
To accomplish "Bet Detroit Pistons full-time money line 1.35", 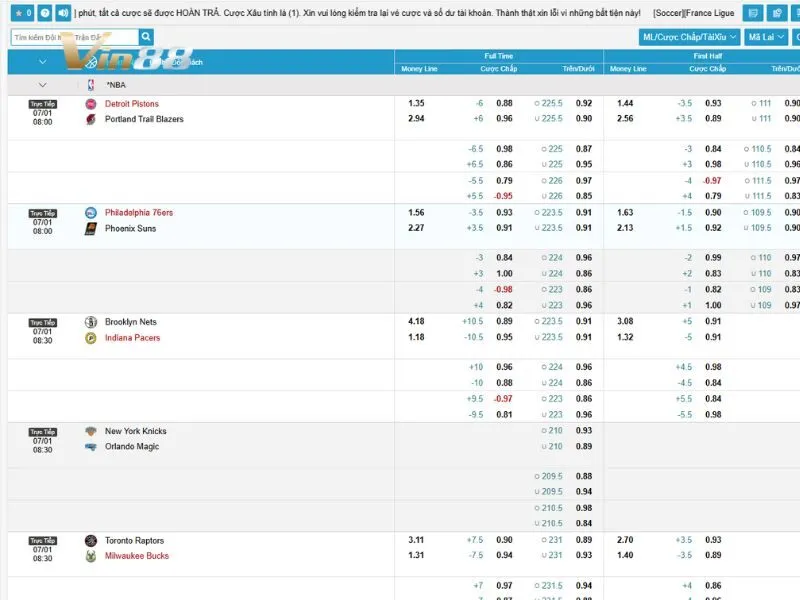I will [416, 103].
